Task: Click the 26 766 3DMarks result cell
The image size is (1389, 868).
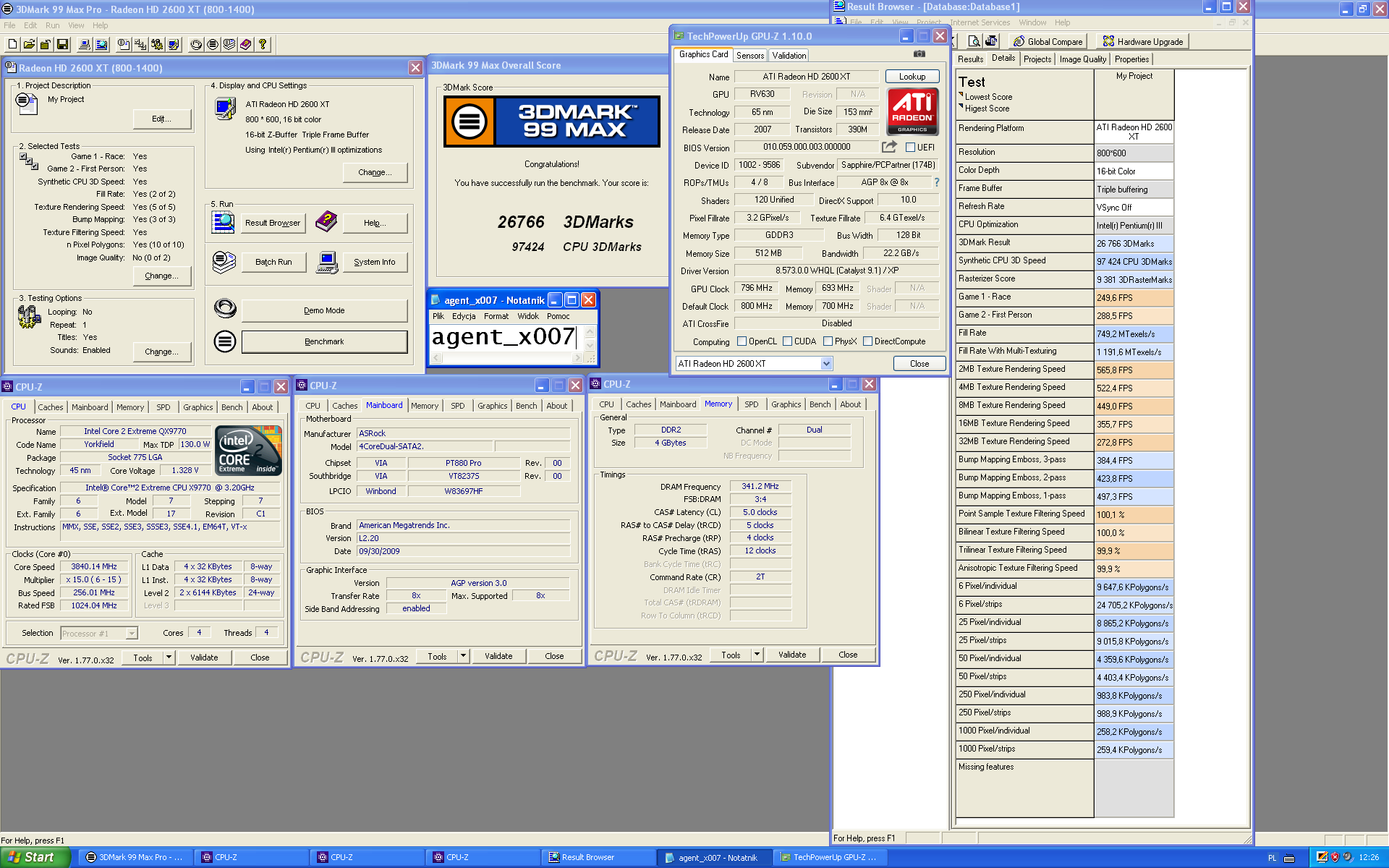Action: coord(1134,244)
